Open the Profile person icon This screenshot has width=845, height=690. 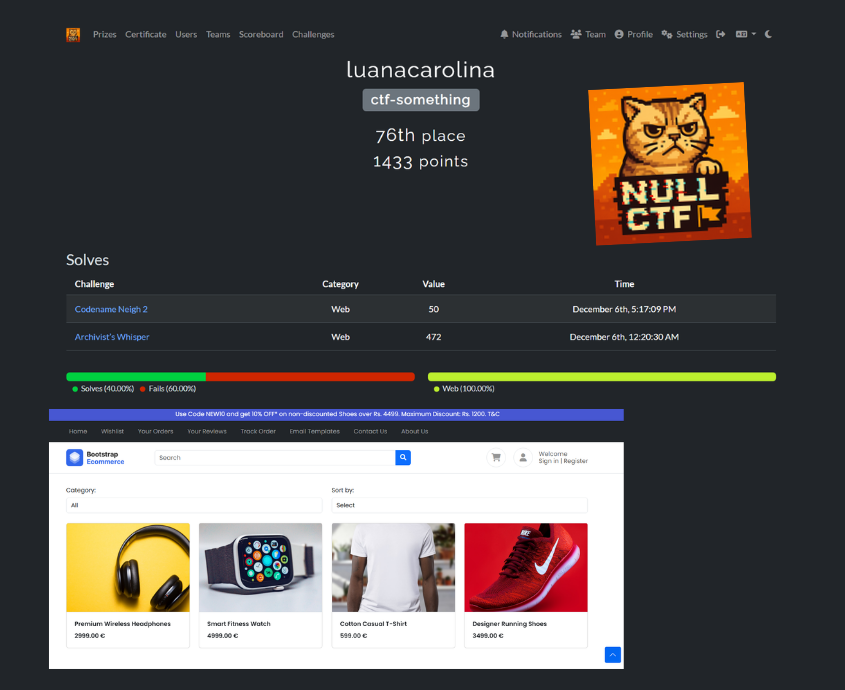(x=618, y=34)
